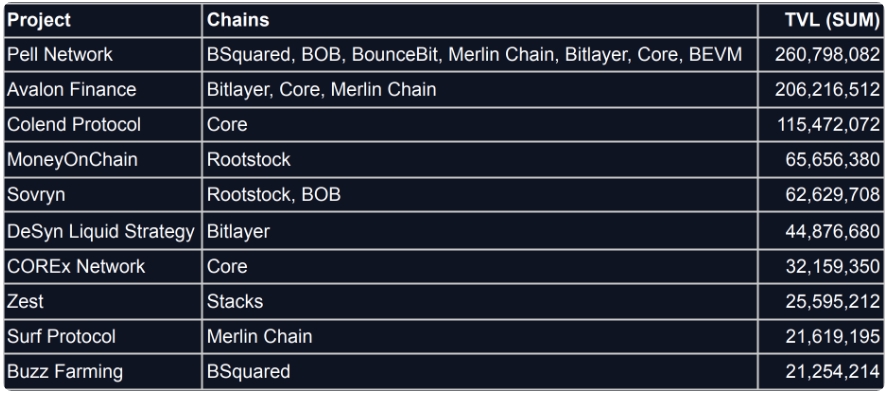
Task: Select the Buzz Farming project cell
Action: 103,372
